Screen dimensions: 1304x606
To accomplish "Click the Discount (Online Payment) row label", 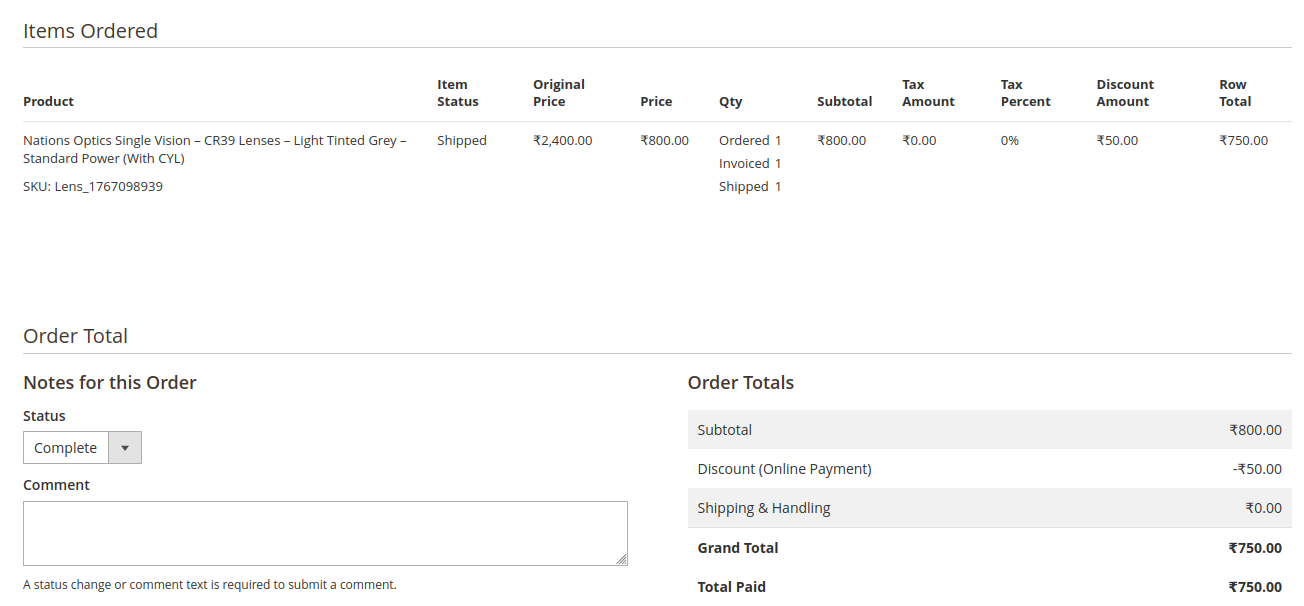I will click(784, 469).
